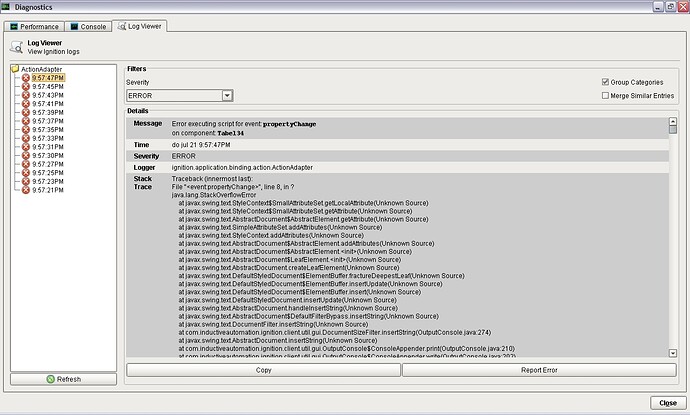Select the 9:57:47PM log entry
690x415 pixels.
click(x=48, y=78)
